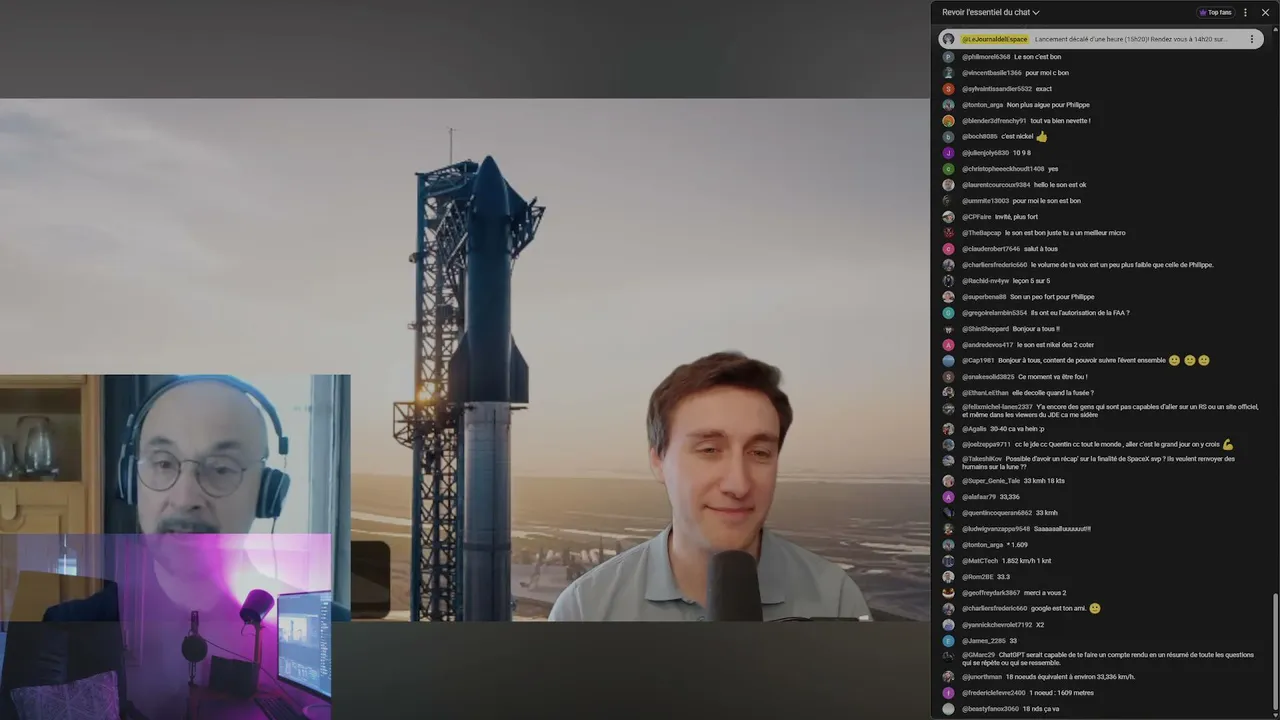
Task: Click the username @yannickchevrolet7192
Action: [997, 625]
